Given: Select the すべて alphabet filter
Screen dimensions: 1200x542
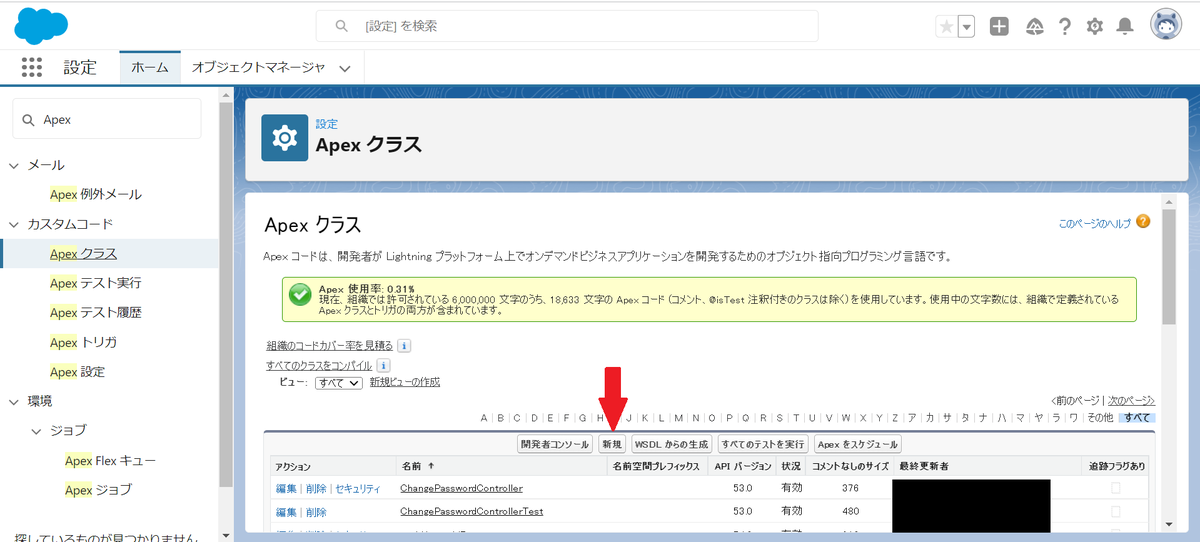Looking at the screenshot, I should click(1136, 417).
